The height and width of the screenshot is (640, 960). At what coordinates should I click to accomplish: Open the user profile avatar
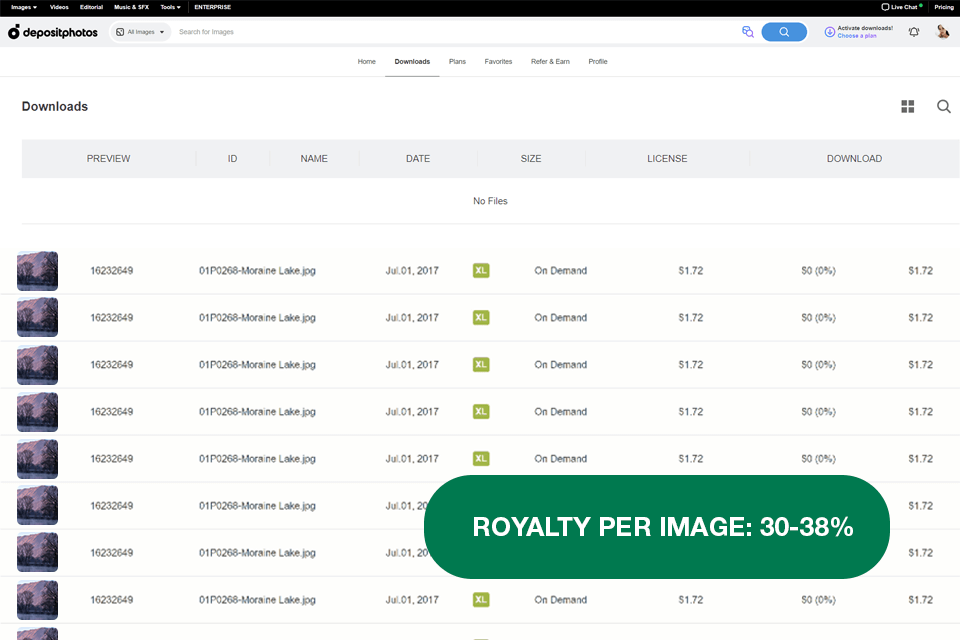pyautogui.click(x=943, y=32)
